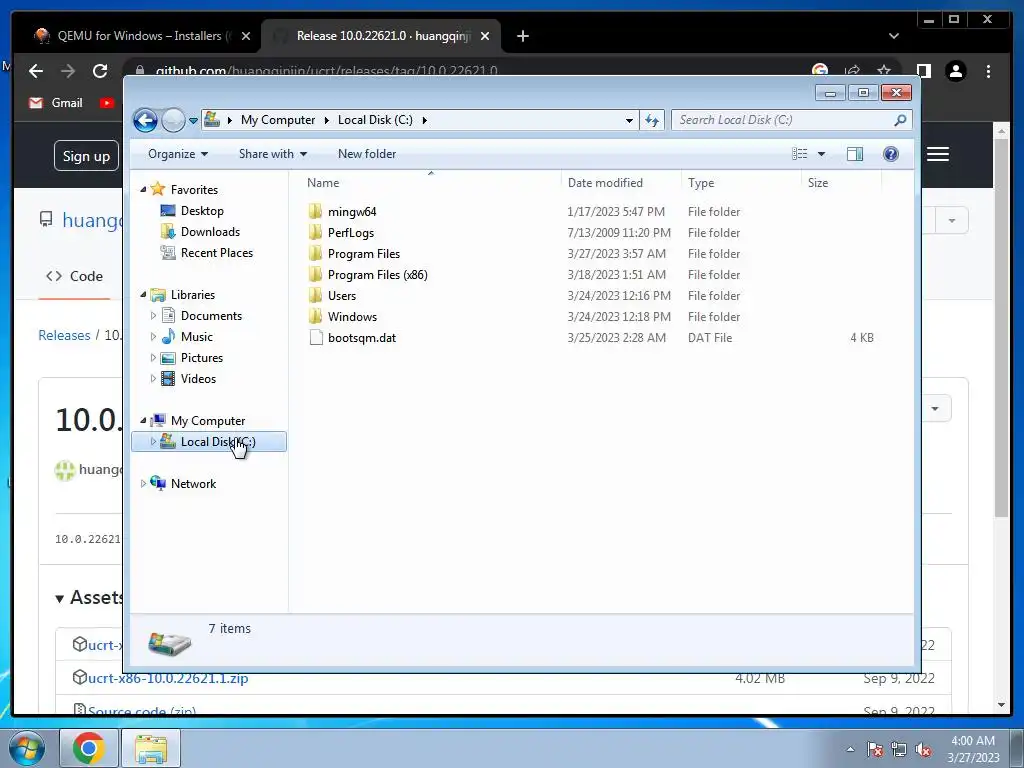Open Chrome's three-dot menu
Screen dimensions: 1024x768
(x=989, y=71)
